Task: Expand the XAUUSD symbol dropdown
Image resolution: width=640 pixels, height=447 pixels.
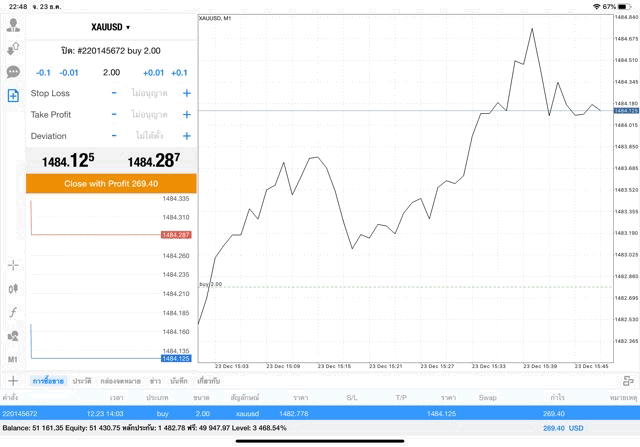Action: coord(110,27)
